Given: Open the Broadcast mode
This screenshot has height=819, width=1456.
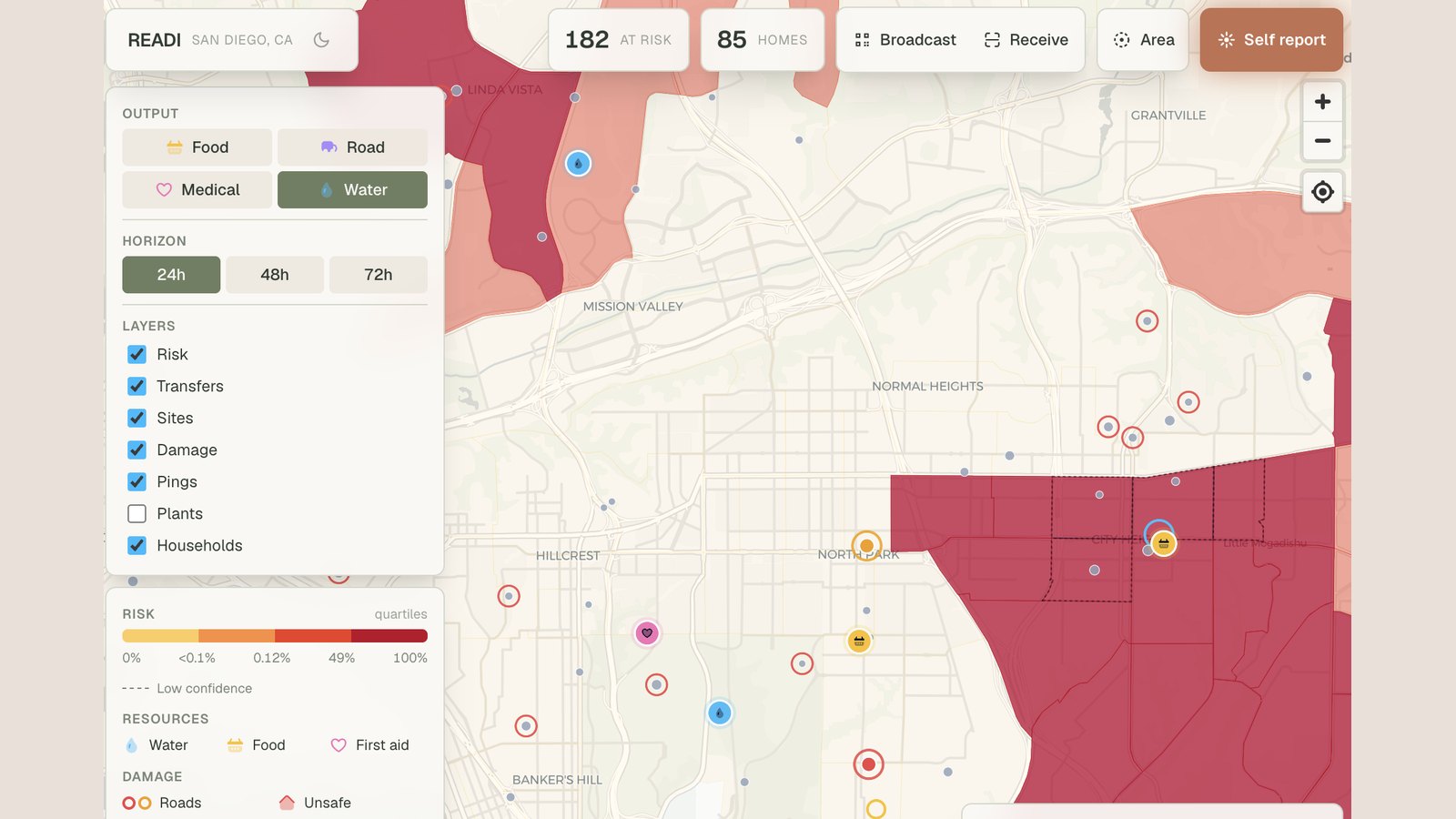Looking at the screenshot, I should pos(905,40).
